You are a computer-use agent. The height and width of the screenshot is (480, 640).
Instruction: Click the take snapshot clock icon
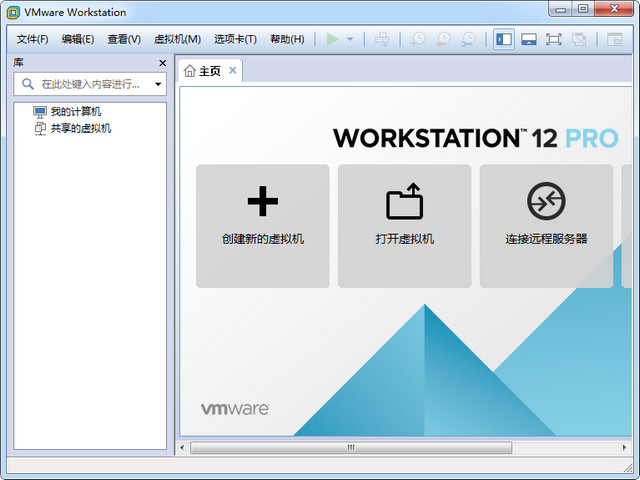coord(417,39)
